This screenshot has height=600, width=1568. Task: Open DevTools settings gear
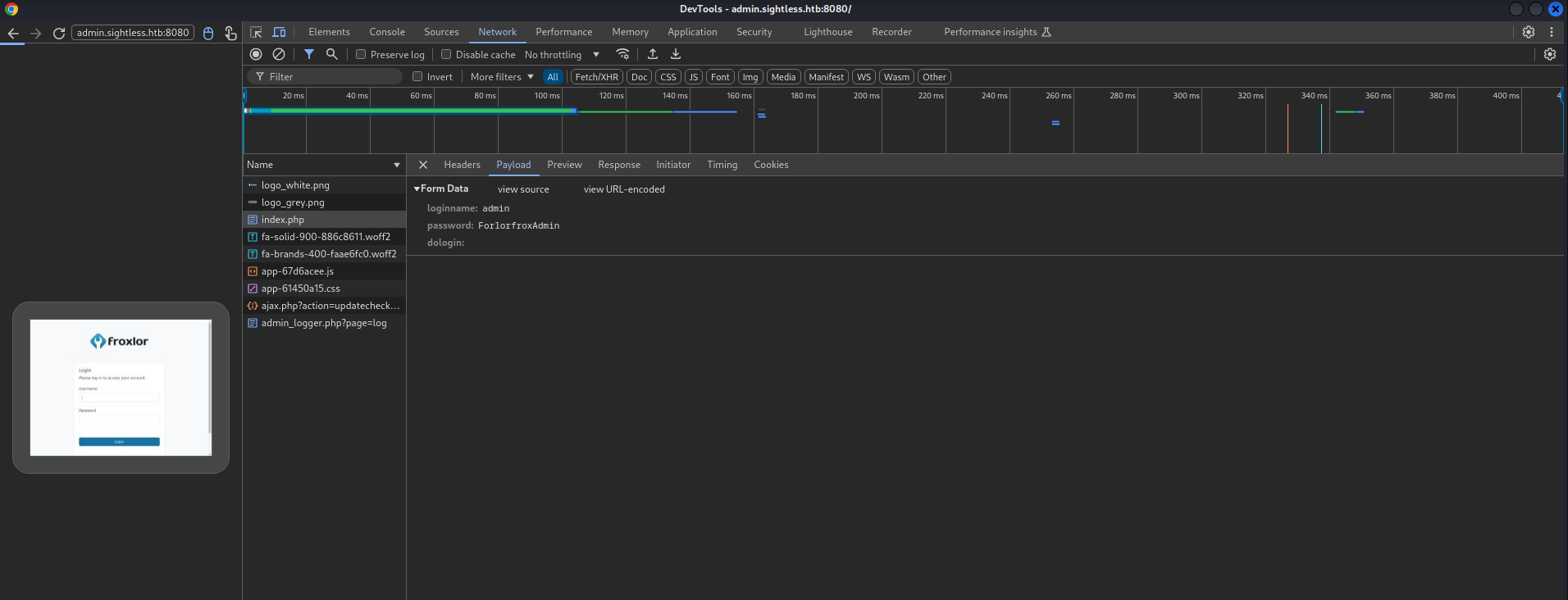[x=1529, y=32]
